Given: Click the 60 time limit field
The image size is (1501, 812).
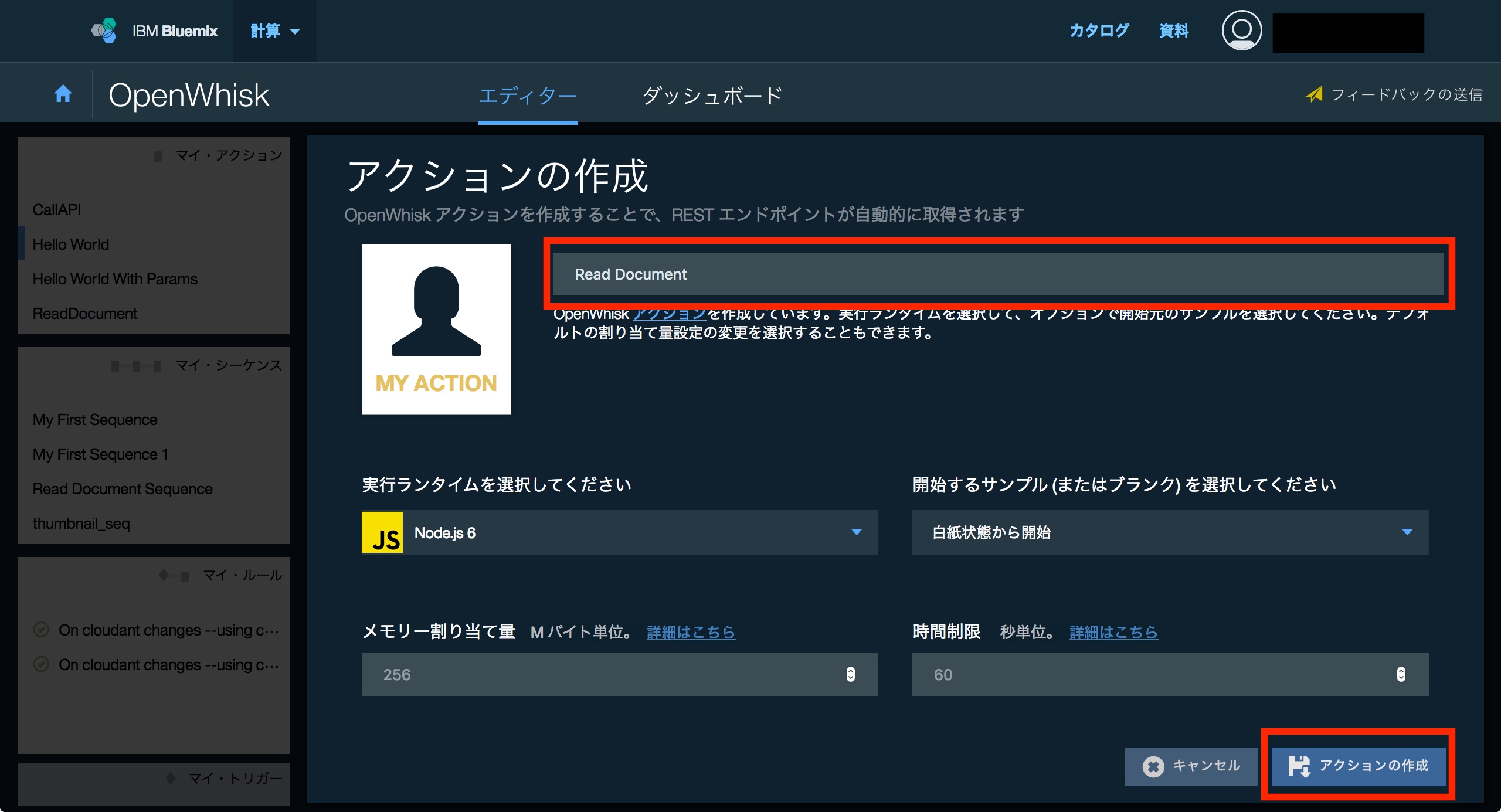Looking at the screenshot, I should (1170, 674).
